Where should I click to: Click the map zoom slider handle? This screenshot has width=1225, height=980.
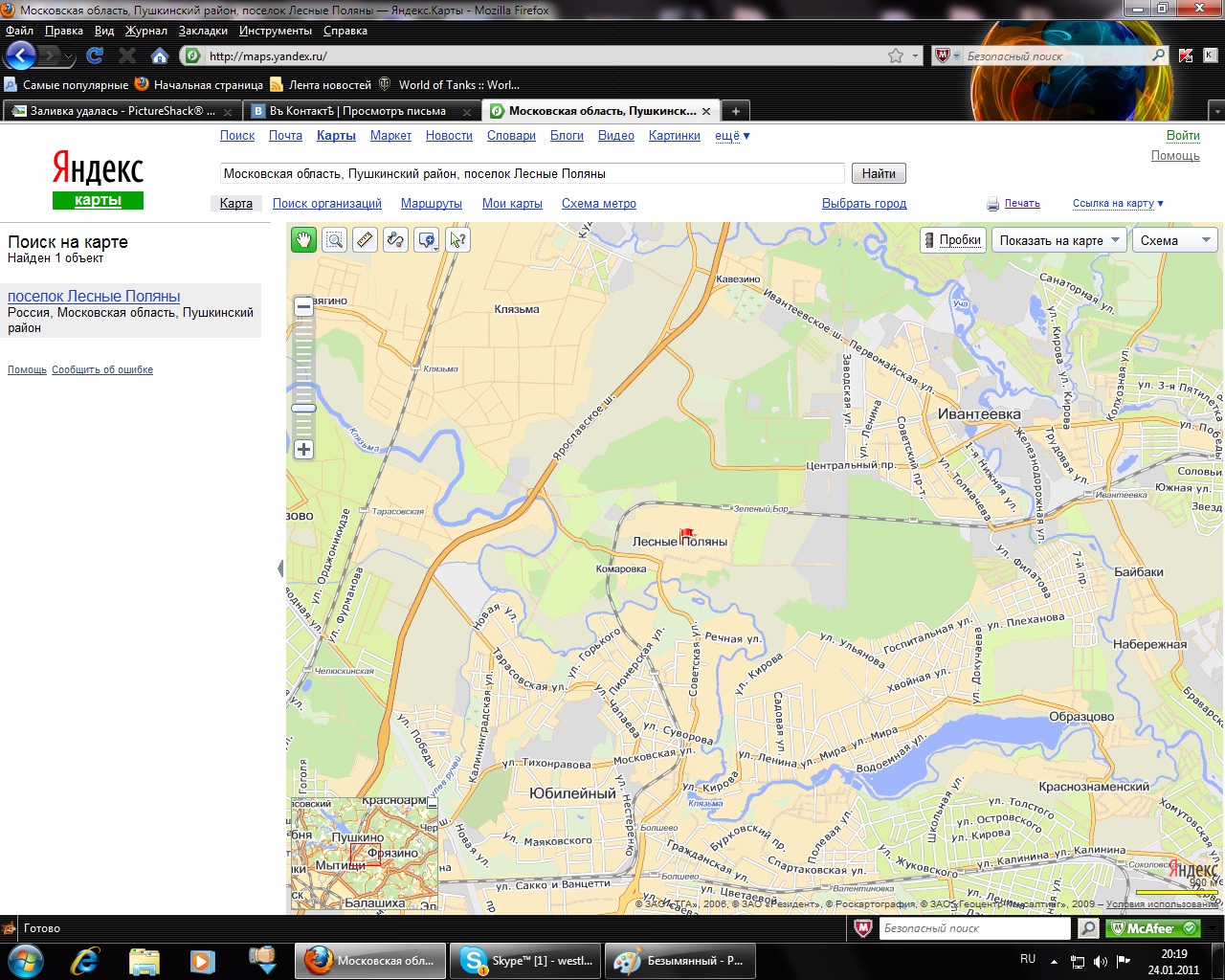click(x=303, y=409)
